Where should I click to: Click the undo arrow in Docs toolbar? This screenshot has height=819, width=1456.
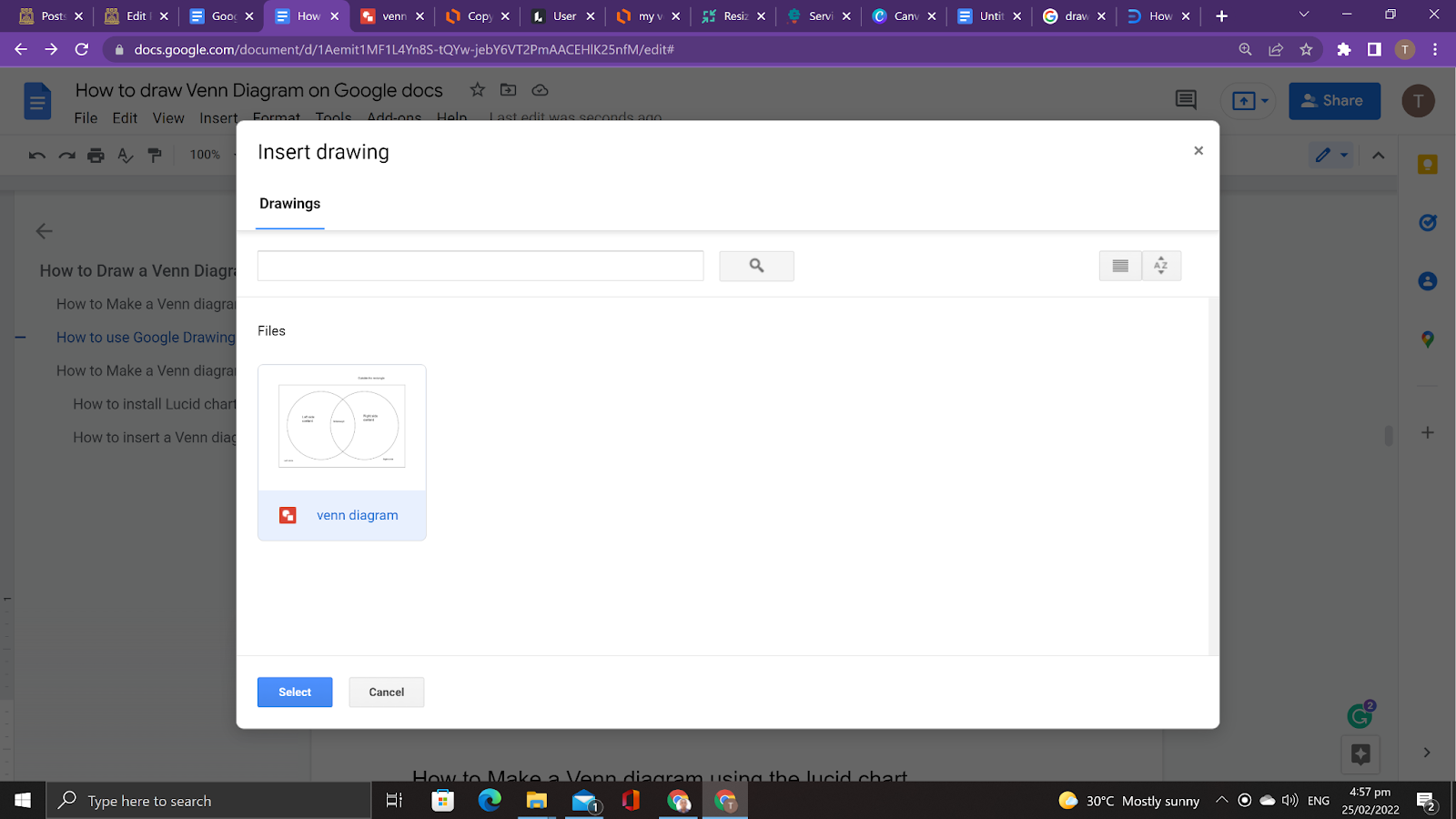click(37, 155)
